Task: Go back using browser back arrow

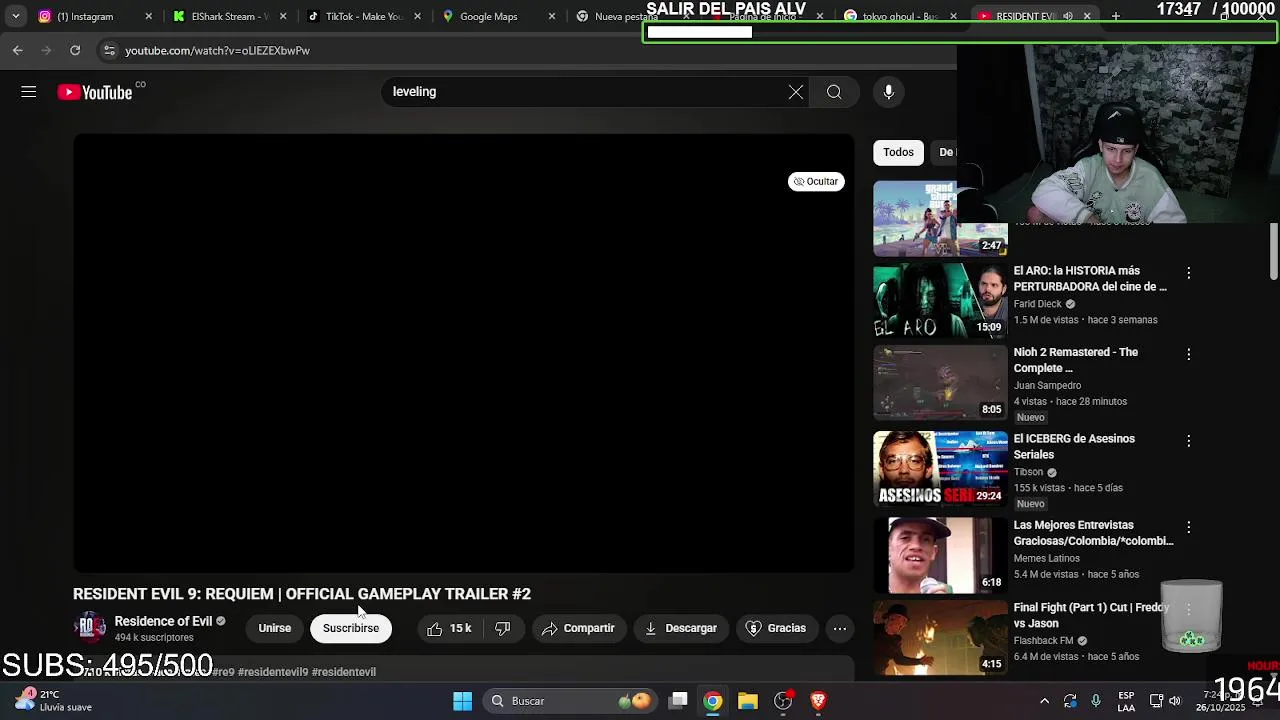Action: (18, 50)
